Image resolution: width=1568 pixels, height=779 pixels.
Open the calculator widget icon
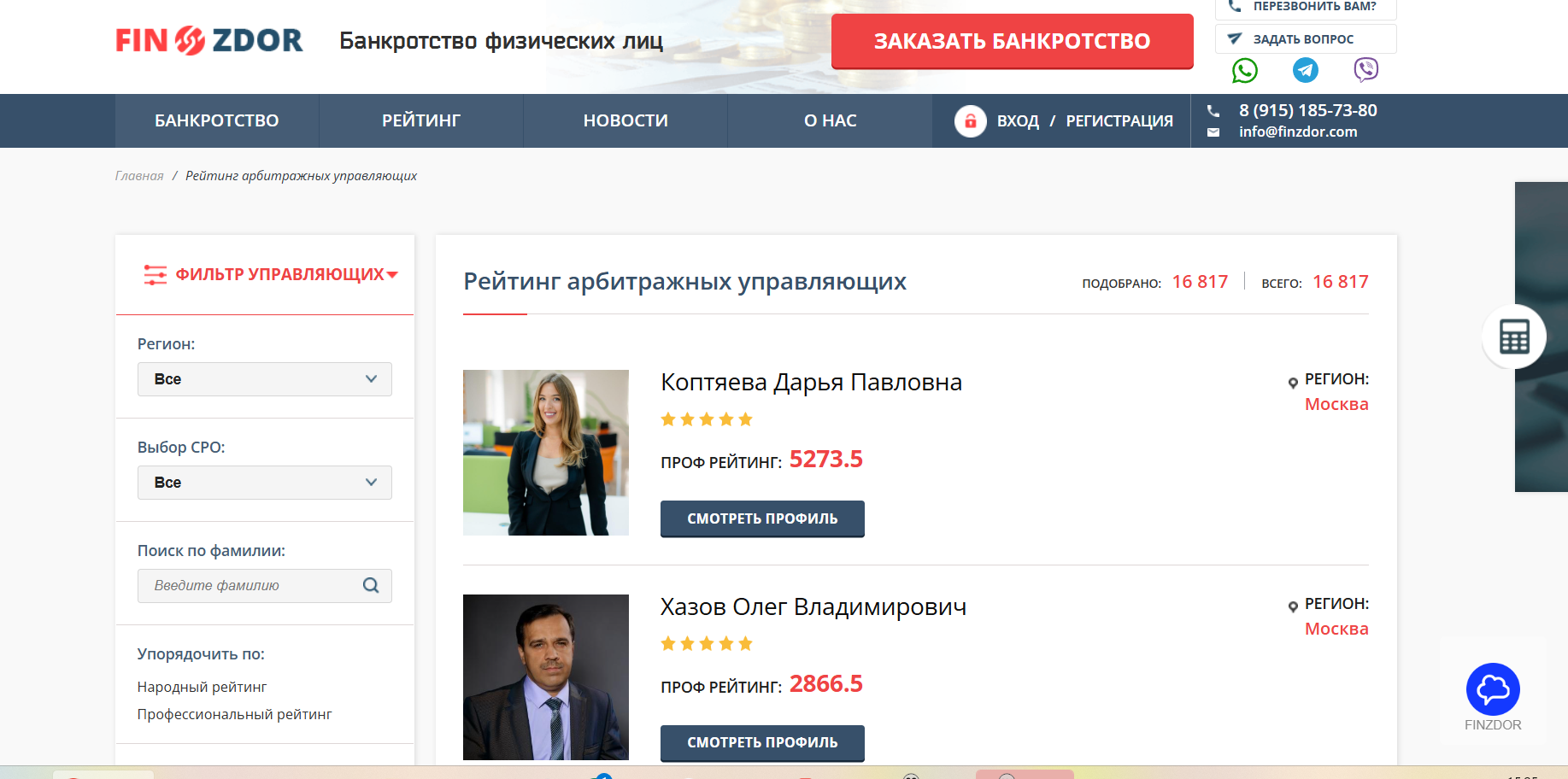[1514, 337]
